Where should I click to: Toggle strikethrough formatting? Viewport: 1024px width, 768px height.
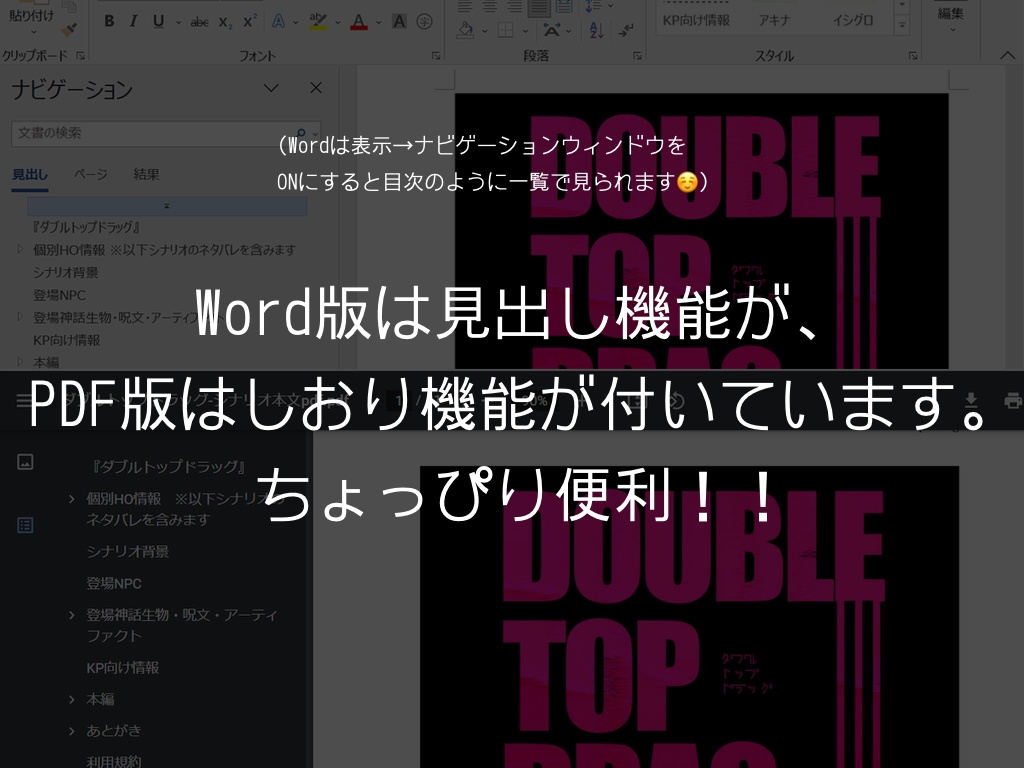(x=199, y=21)
